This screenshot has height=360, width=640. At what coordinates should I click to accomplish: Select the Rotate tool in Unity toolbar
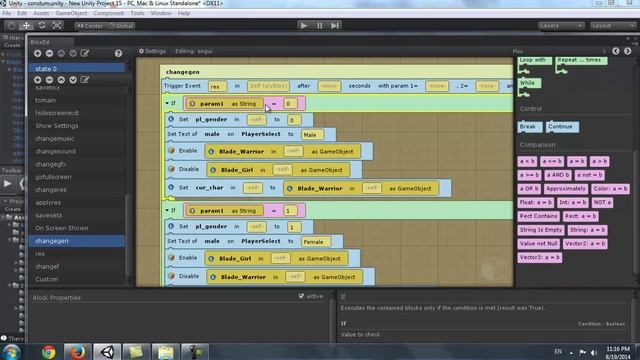click(42, 26)
